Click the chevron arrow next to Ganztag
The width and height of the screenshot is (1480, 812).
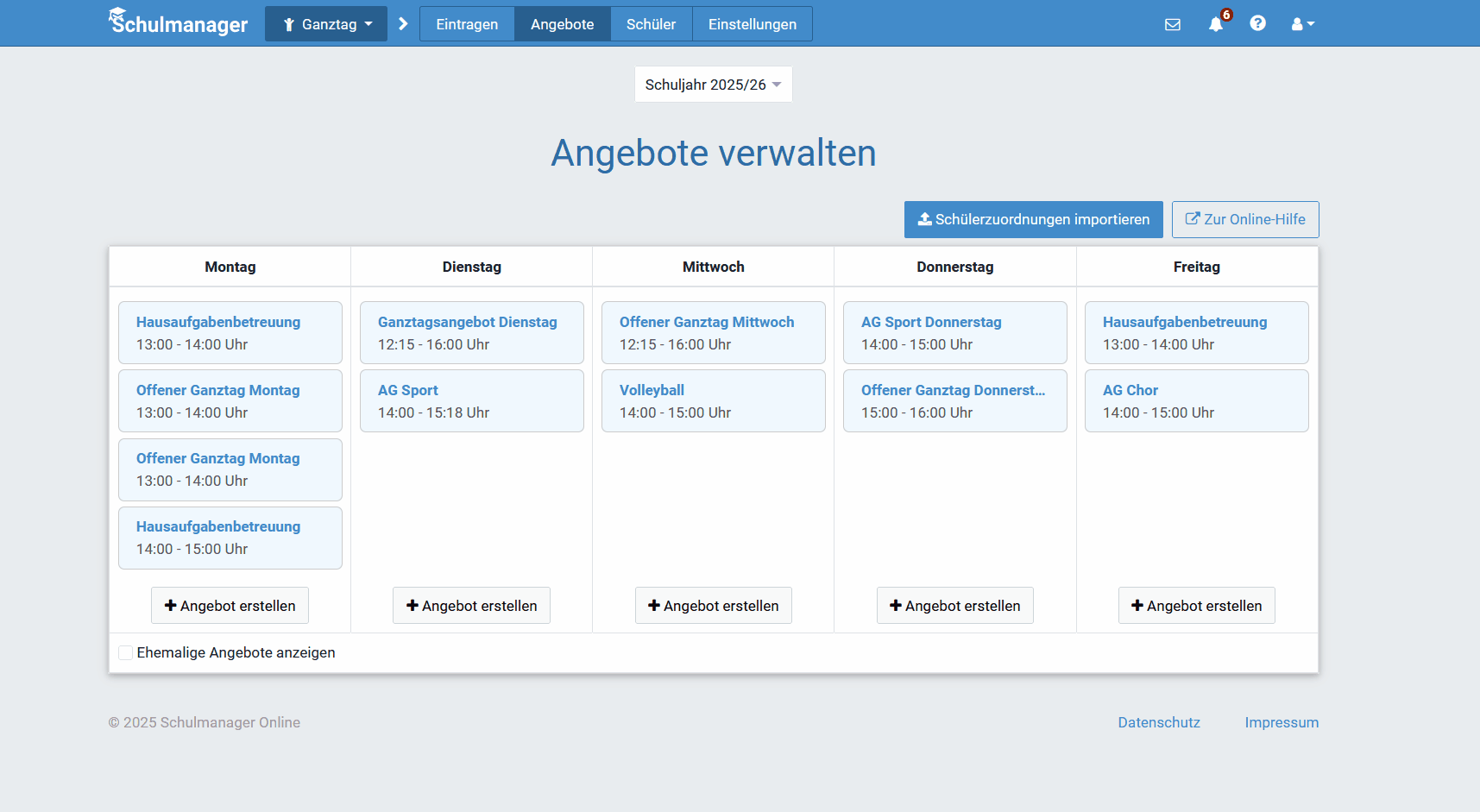(403, 24)
